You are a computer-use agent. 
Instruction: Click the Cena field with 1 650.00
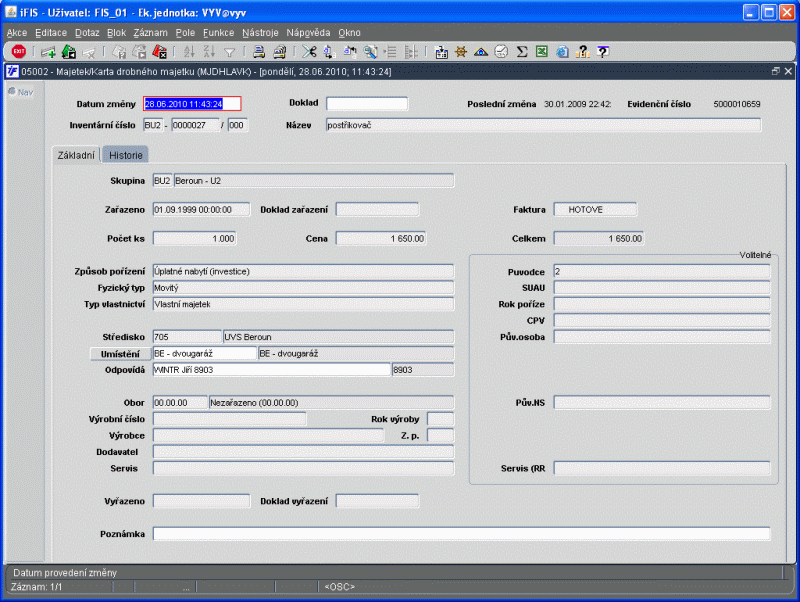coord(381,238)
